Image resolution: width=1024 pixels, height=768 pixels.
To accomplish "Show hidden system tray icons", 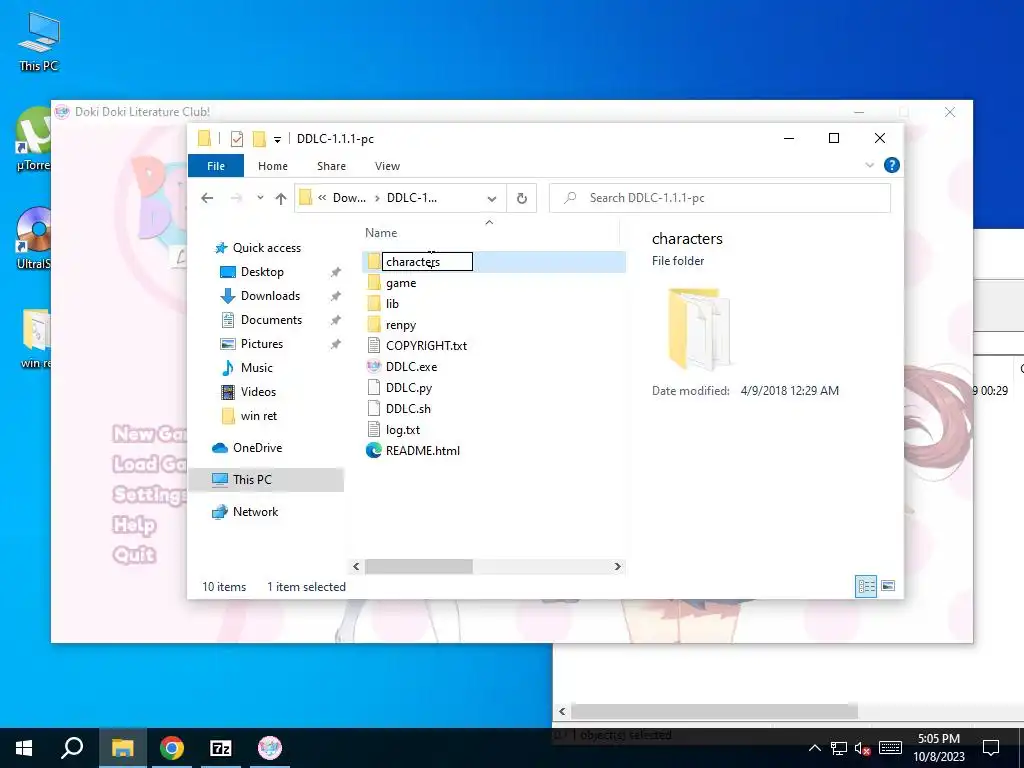I will pyautogui.click(x=815, y=748).
